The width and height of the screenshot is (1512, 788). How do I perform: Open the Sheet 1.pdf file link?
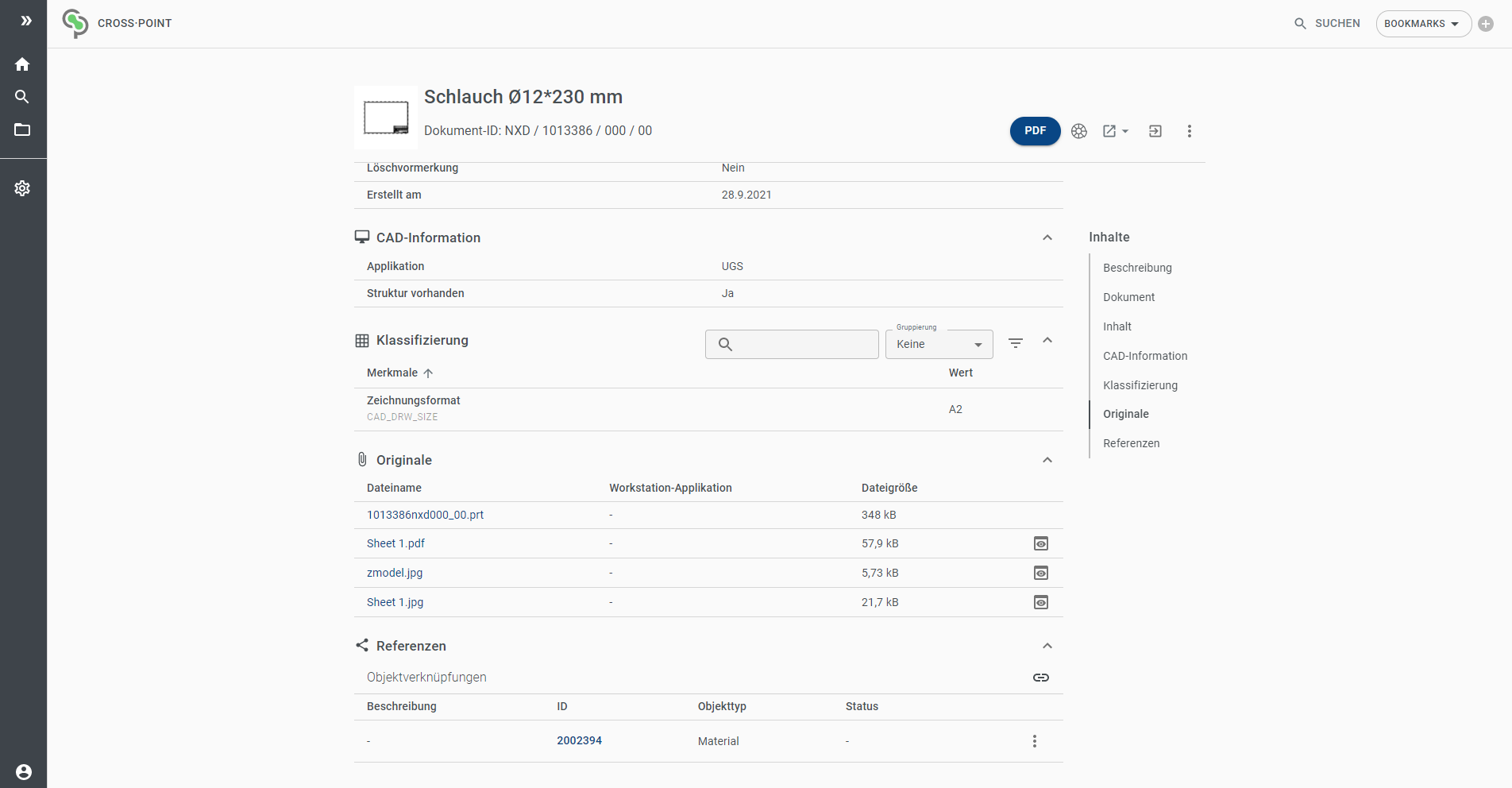point(395,543)
